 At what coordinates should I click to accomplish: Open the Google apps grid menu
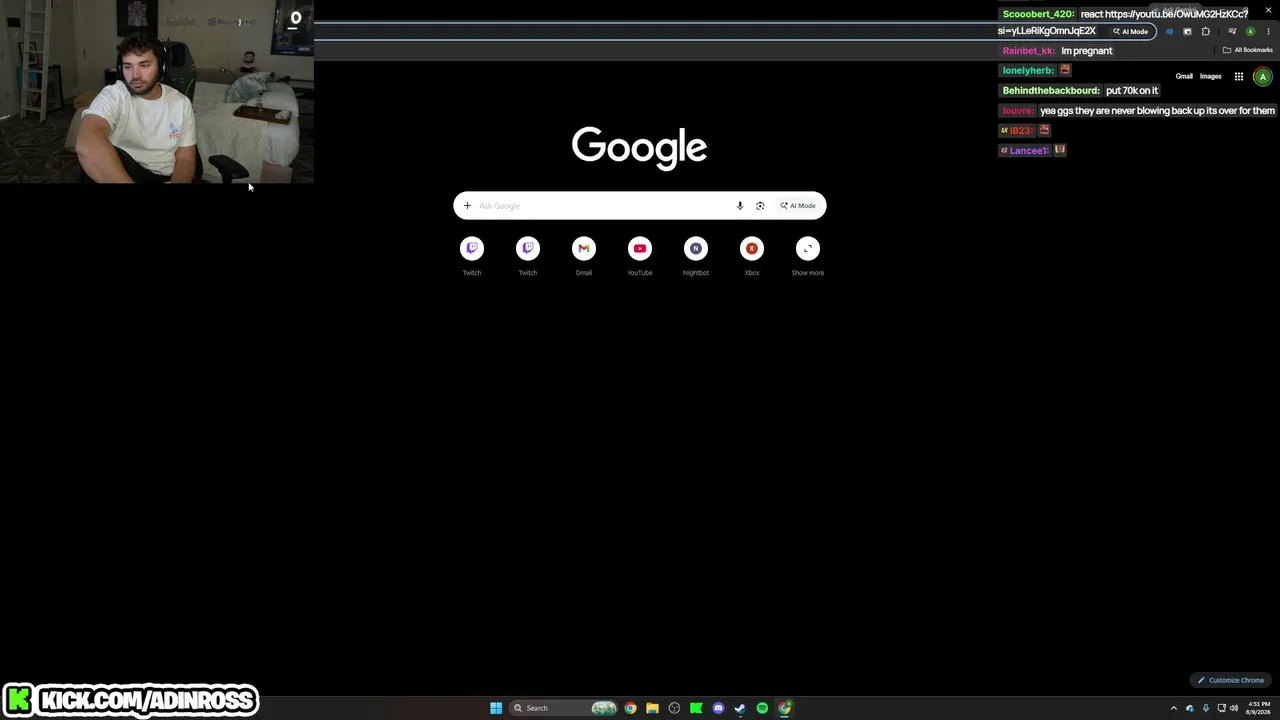click(1239, 77)
